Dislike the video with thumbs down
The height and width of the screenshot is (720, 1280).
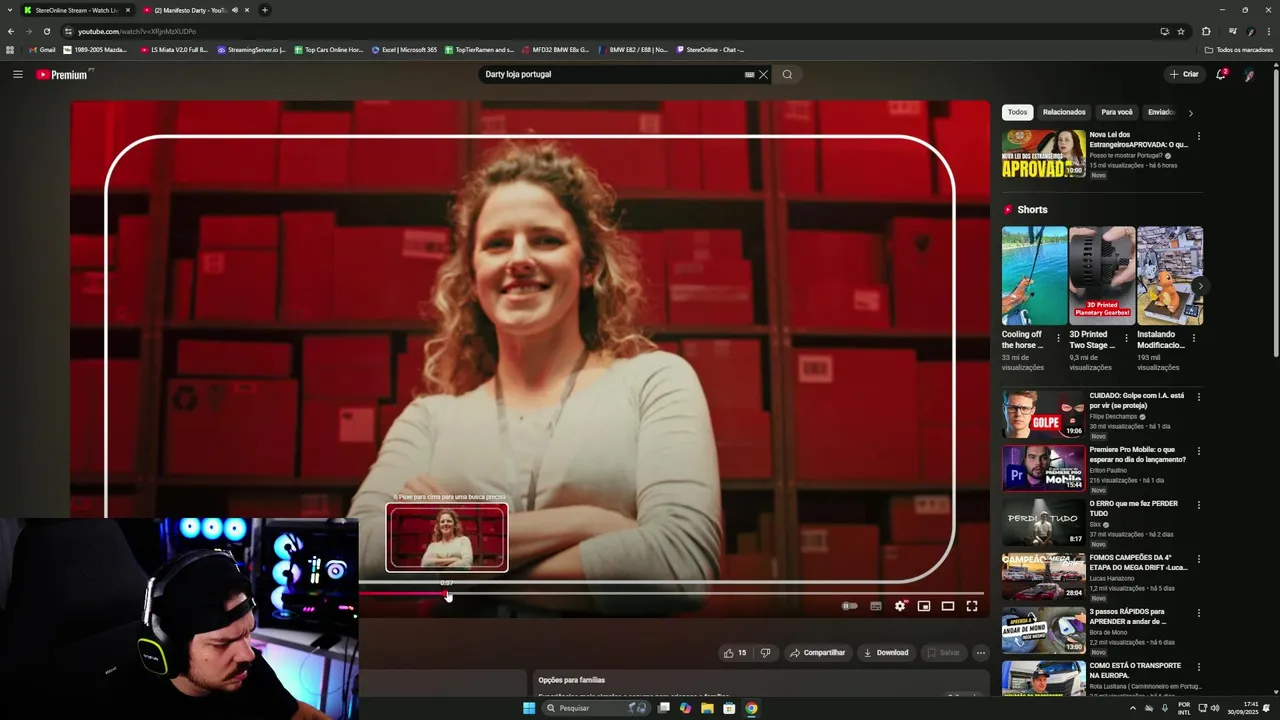[765, 653]
